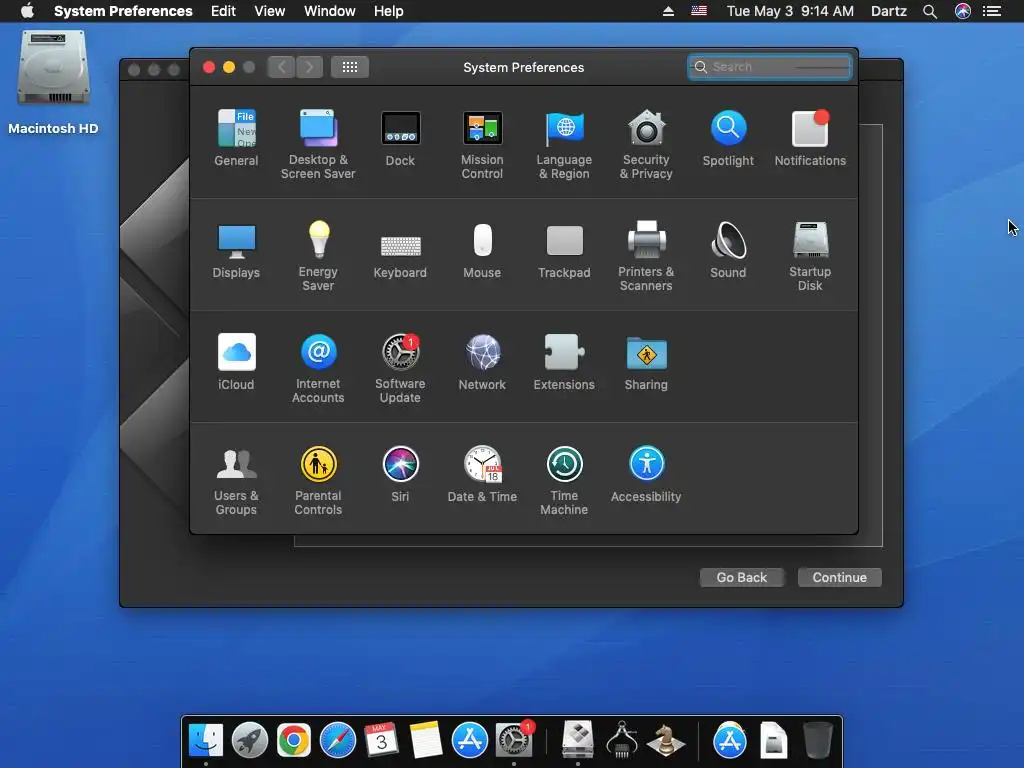The image size is (1024, 768).
Task: Click the Siri icon in menu bar
Action: coord(963,11)
